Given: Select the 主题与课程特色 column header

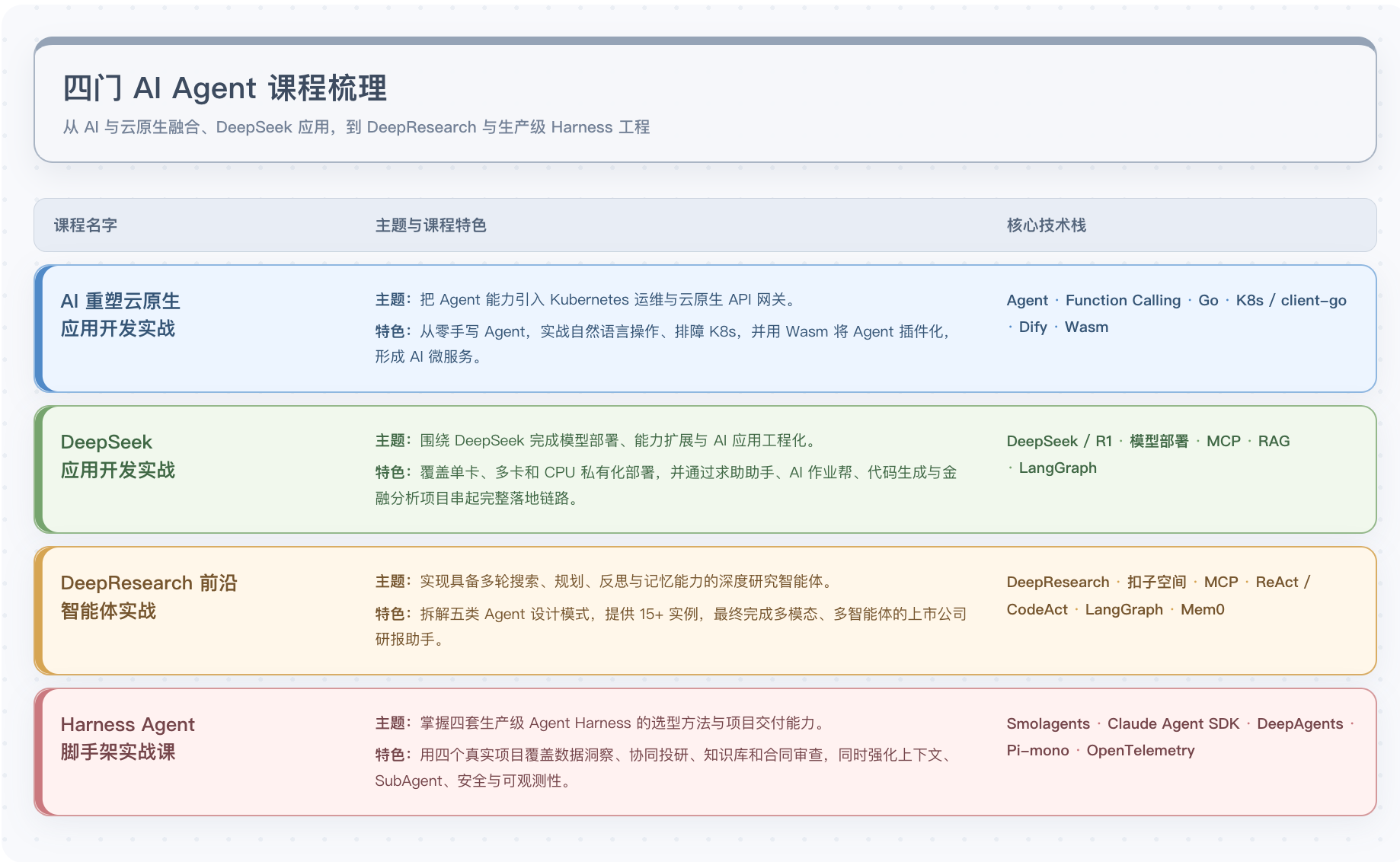Looking at the screenshot, I should [x=430, y=225].
